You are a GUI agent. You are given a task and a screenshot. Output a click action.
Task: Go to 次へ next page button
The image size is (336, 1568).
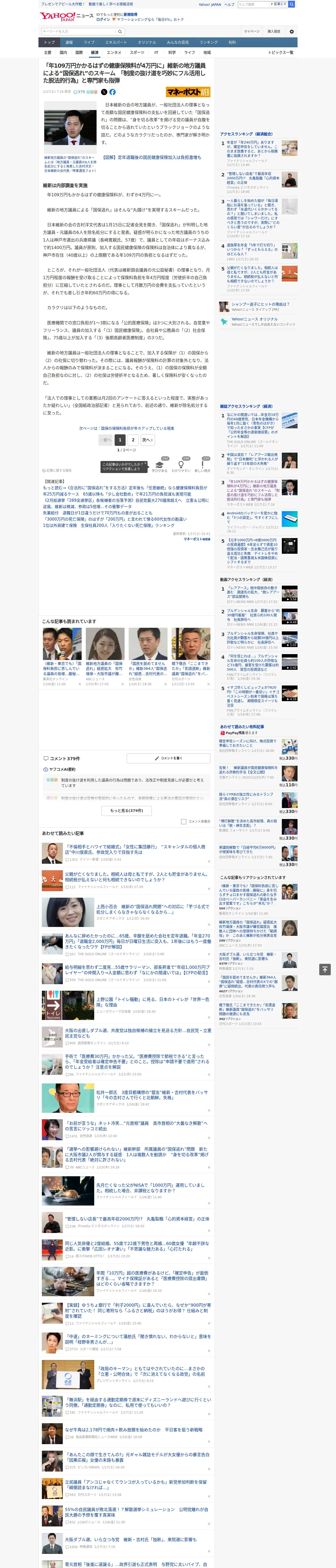coord(147,440)
